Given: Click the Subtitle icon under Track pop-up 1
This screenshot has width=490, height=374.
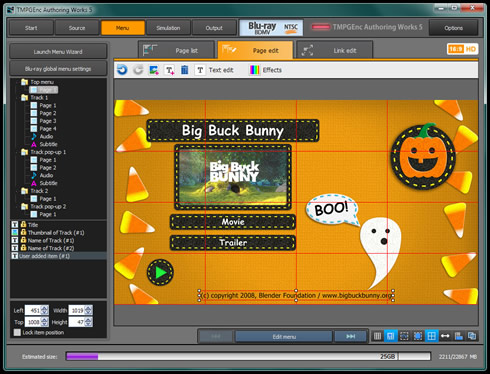Looking at the screenshot, I should (x=34, y=183).
